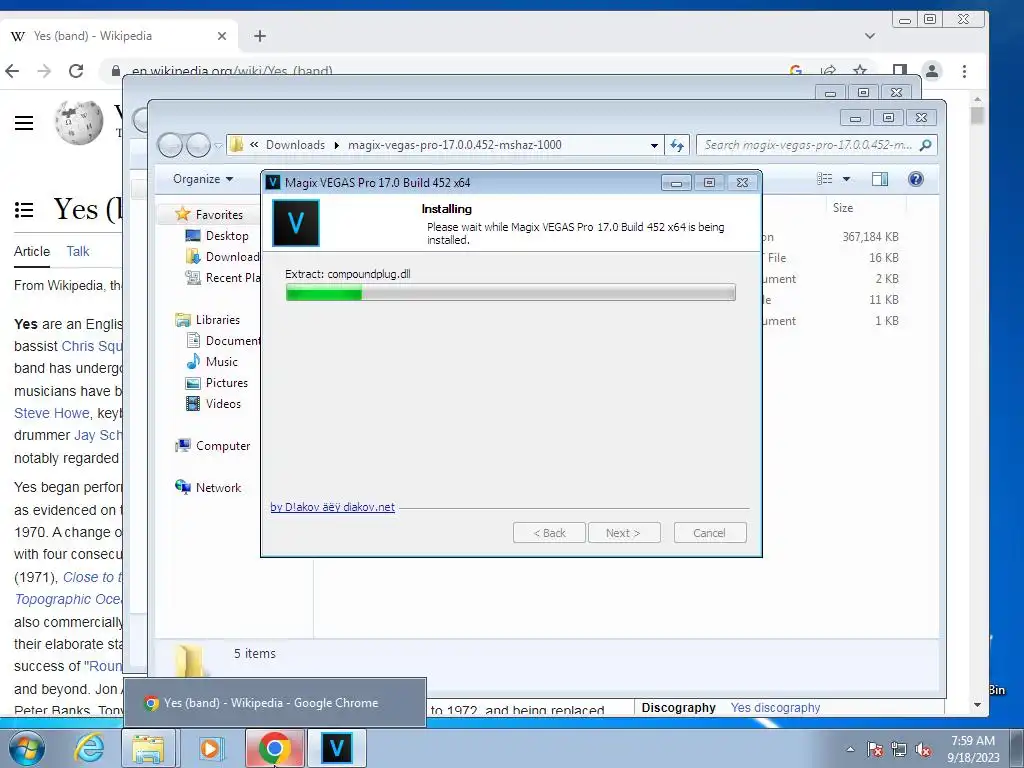The height and width of the screenshot is (768, 1024).
Task: Toggle Chrome side panel icon
Action: coord(899,71)
